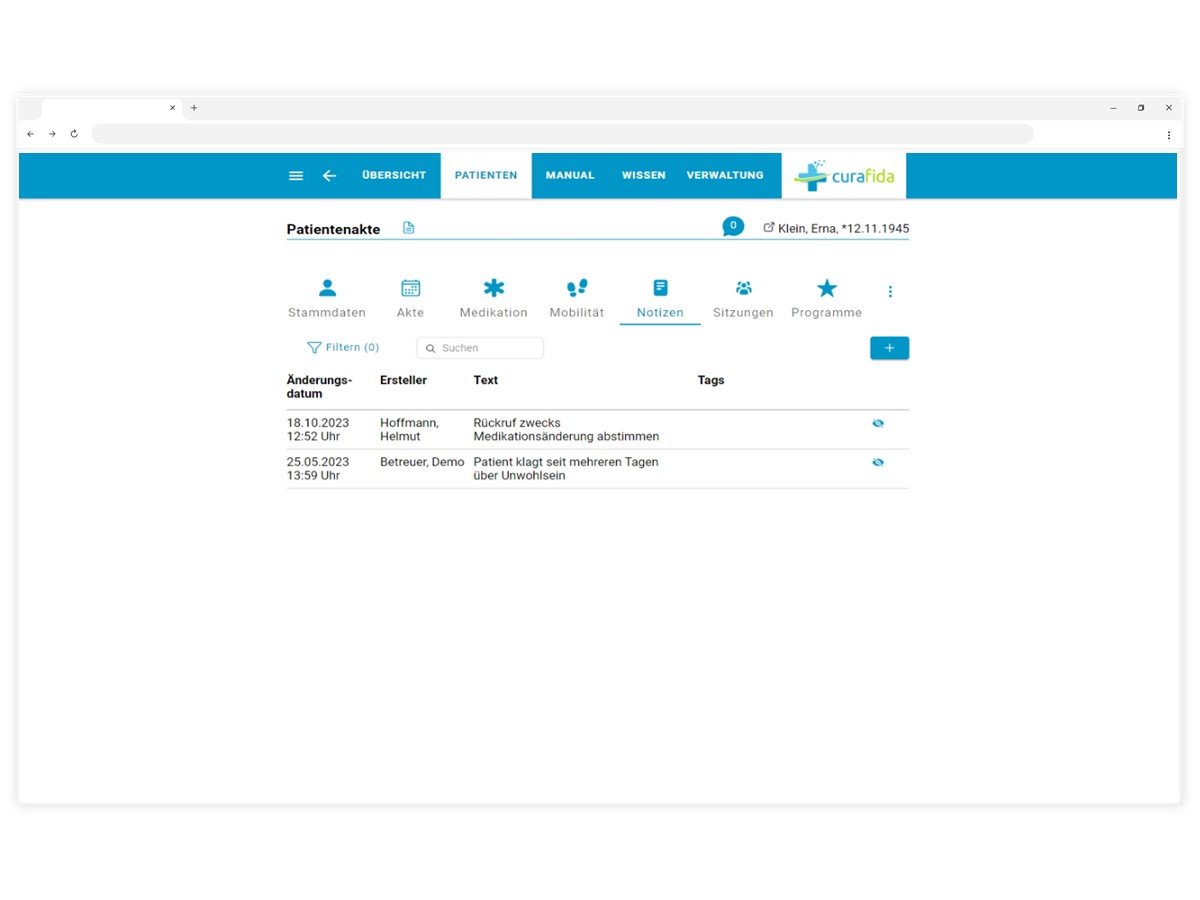Open the Wissen menu
Screen dimensions: 1200x900
click(644, 175)
